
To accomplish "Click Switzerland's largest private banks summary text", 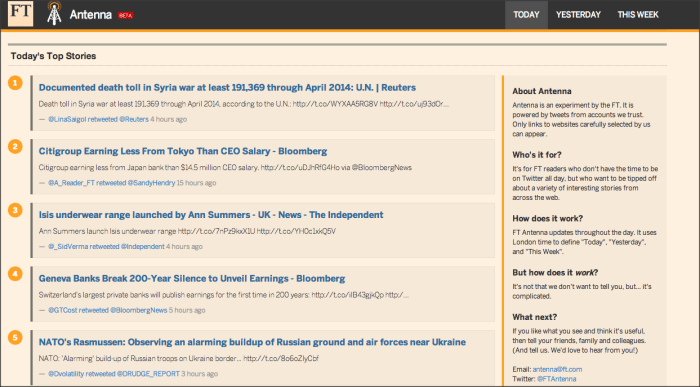I will click(x=223, y=295).
